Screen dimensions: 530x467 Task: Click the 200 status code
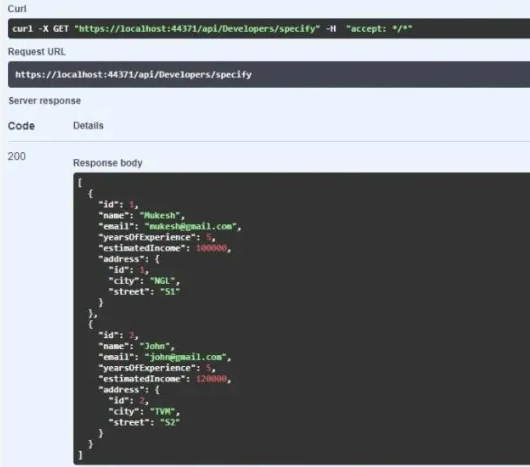pyautogui.click(x=17, y=156)
